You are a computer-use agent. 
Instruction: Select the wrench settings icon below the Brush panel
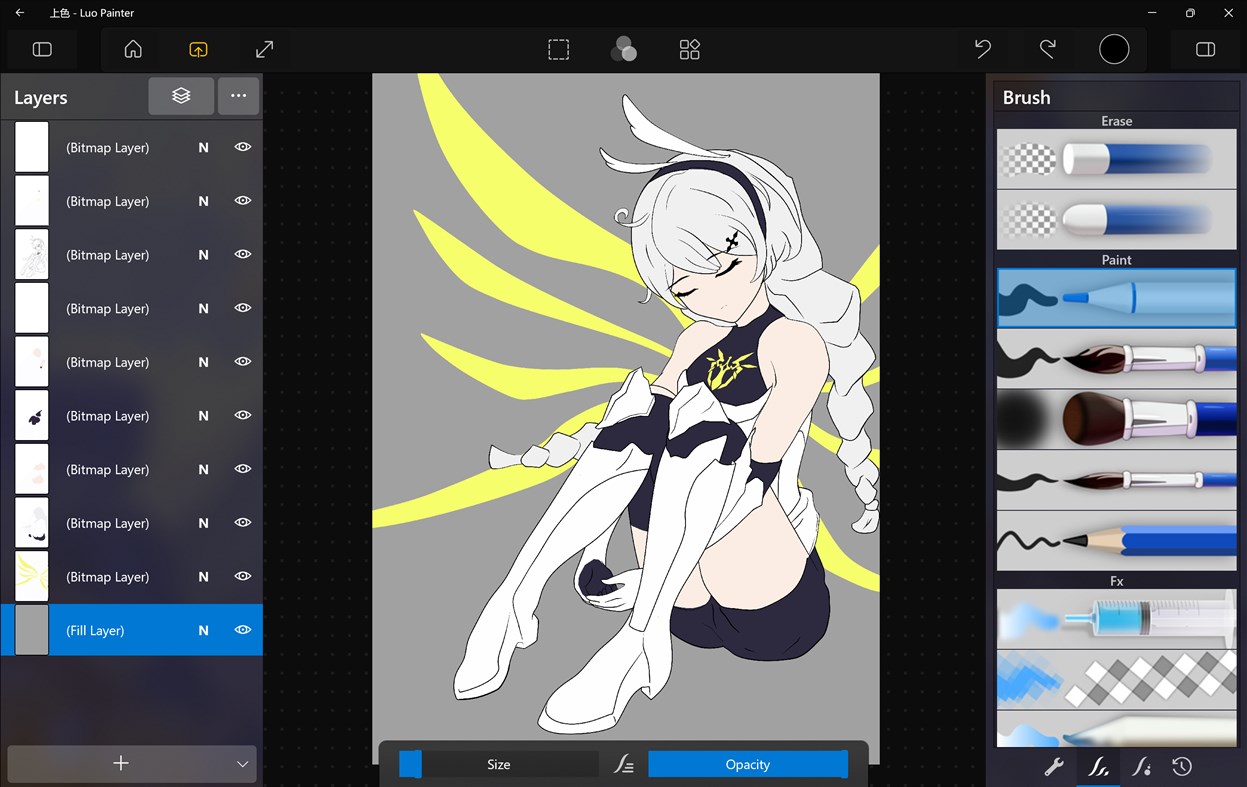coord(1054,766)
